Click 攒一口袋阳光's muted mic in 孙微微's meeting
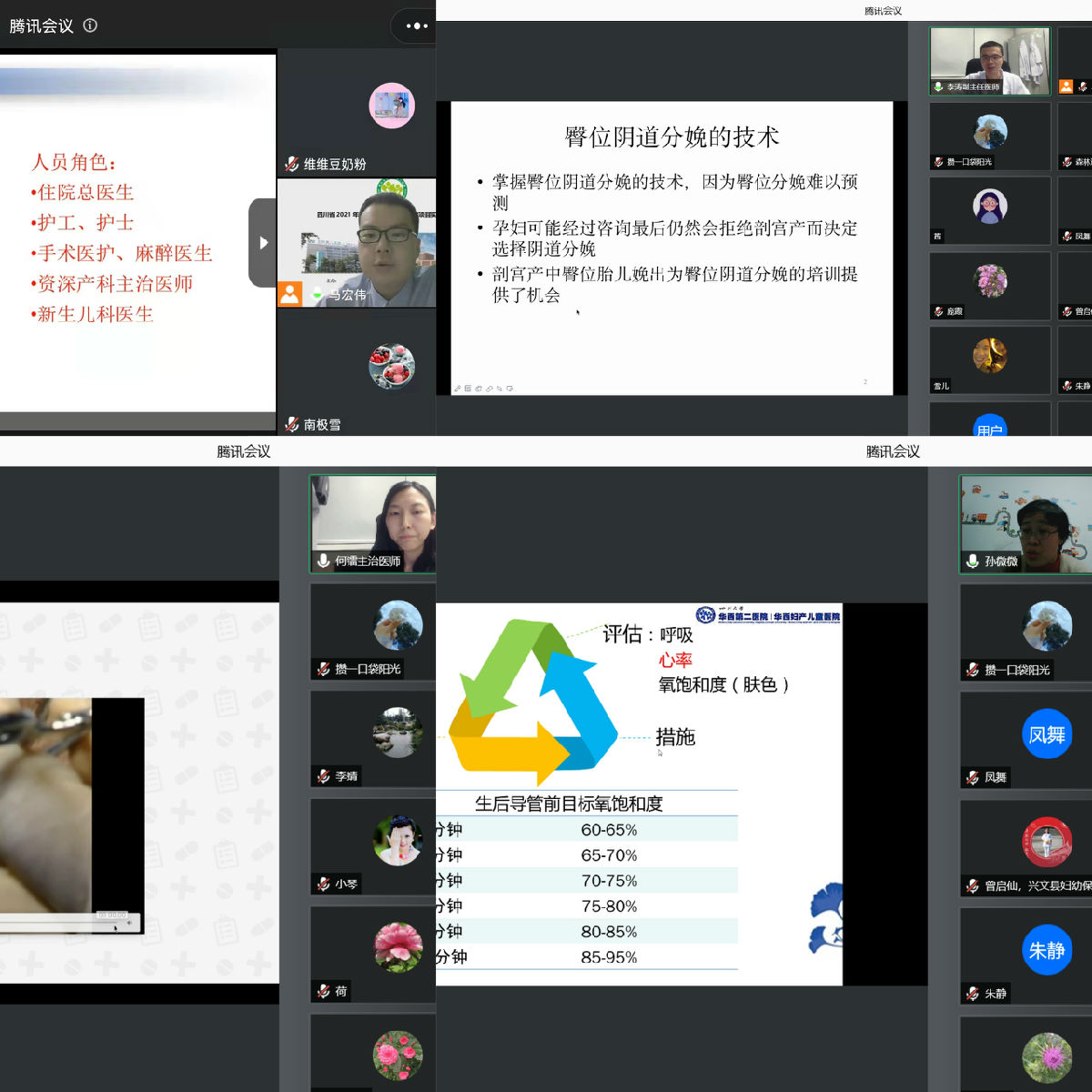Image resolution: width=1092 pixels, height=1092 pixels. click(973, 670)
